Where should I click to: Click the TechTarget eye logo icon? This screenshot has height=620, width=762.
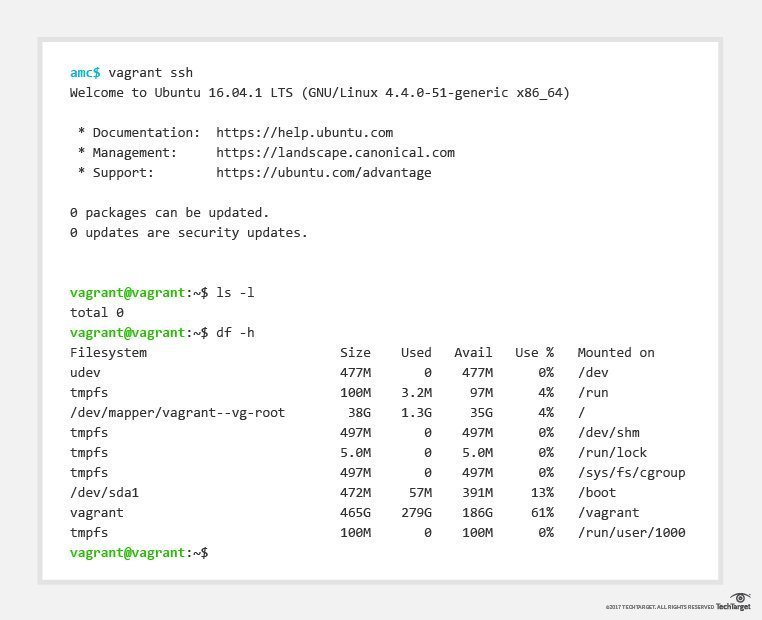[x=740, y=598]
